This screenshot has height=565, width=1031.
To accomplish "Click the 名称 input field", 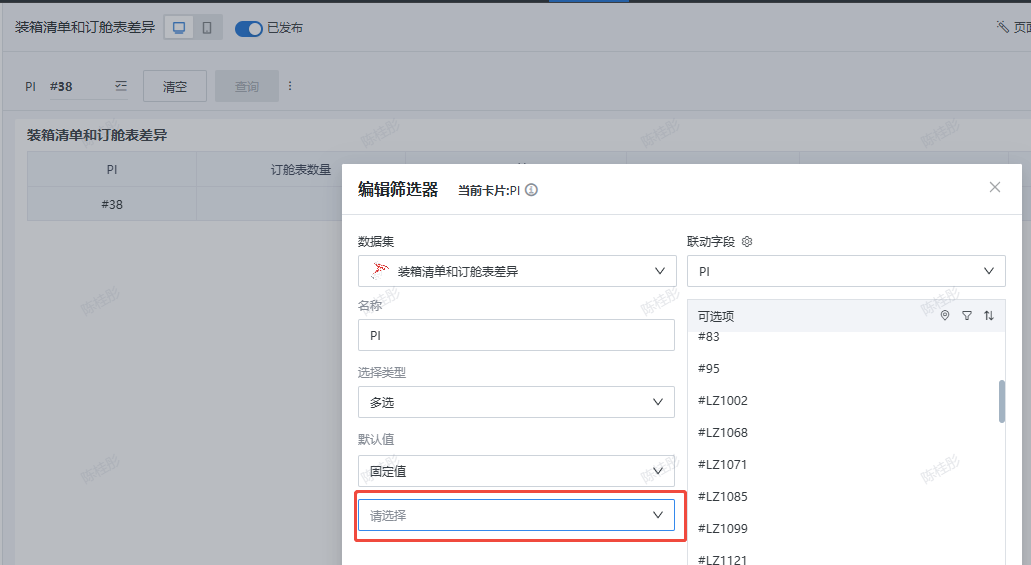I will [x=516, y=335].
